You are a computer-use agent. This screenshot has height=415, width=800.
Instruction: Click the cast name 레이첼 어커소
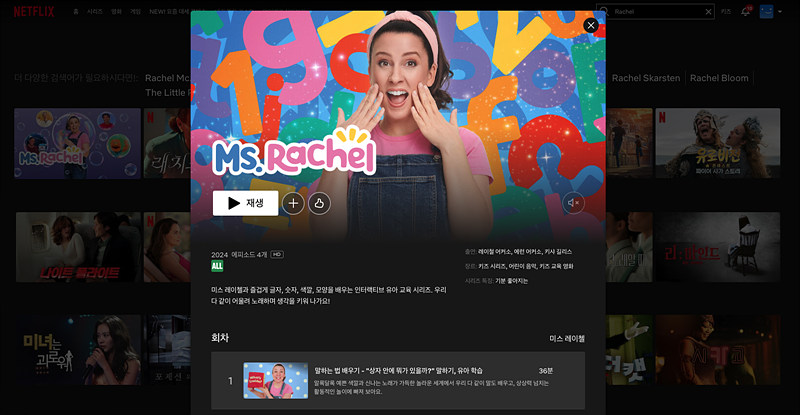(495, 251)
